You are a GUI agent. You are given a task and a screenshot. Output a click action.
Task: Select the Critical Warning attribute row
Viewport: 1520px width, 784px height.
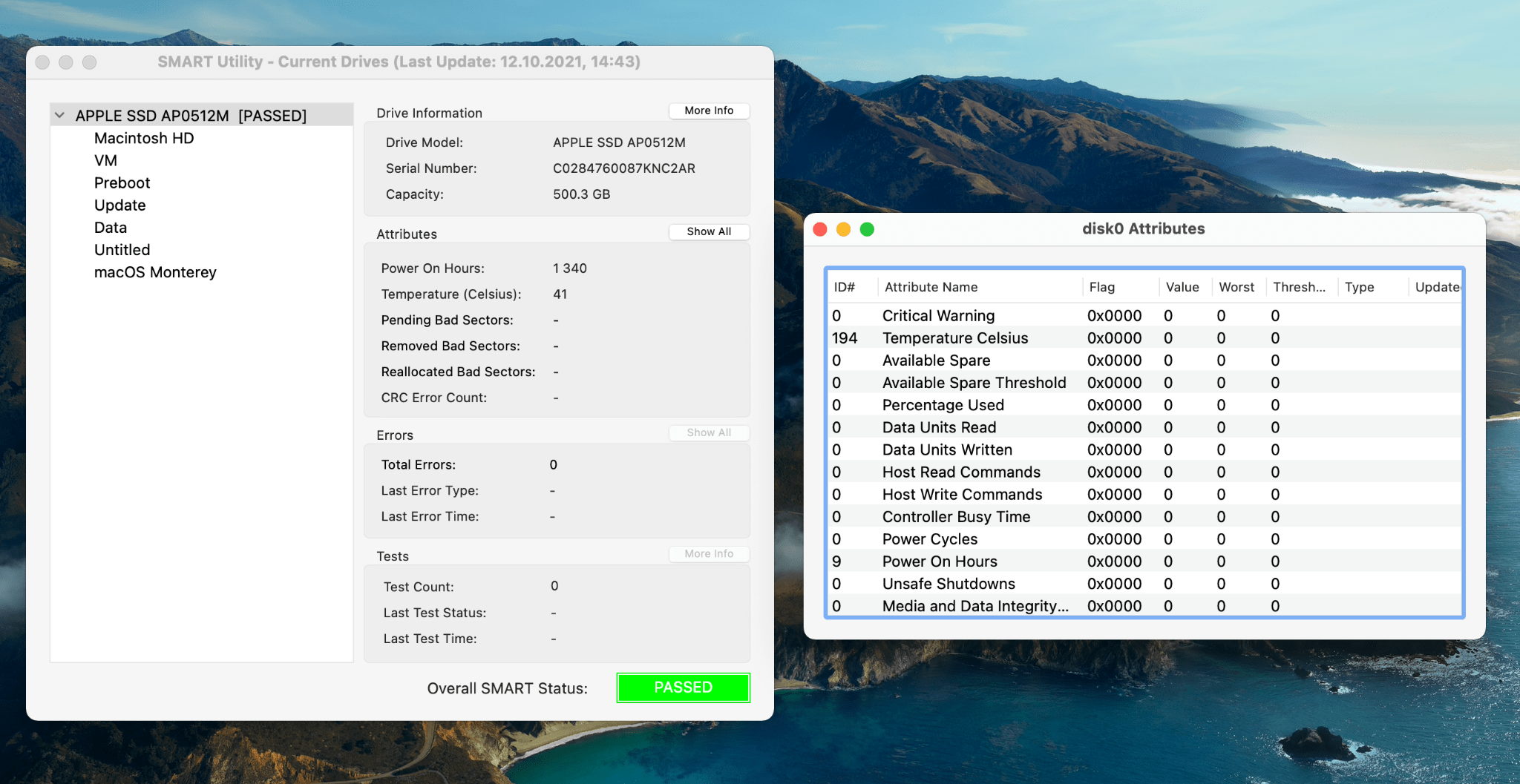pyautogui.click(x=1144, y=315)
